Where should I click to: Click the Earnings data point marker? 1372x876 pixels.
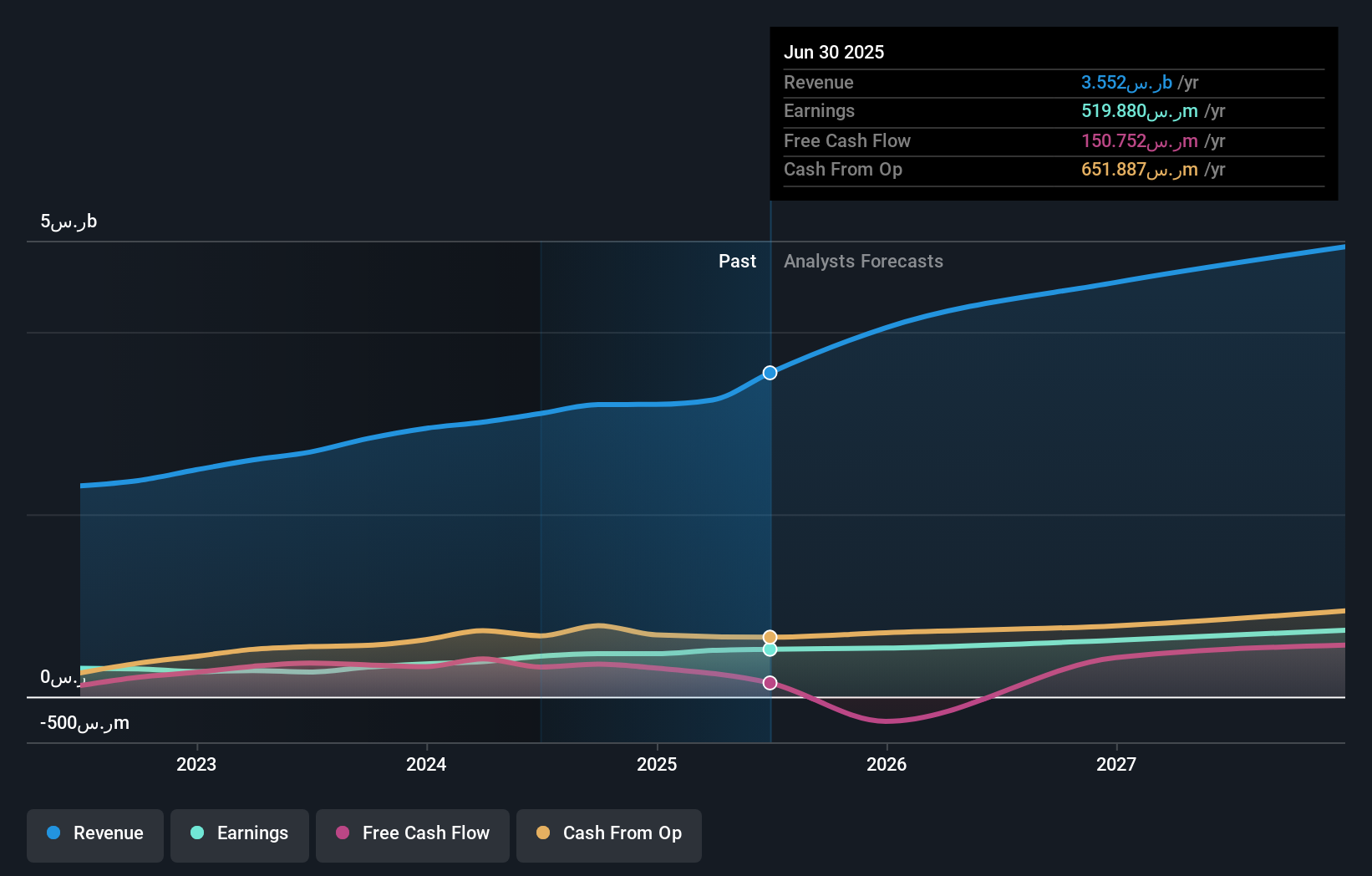tap(769, 649)
